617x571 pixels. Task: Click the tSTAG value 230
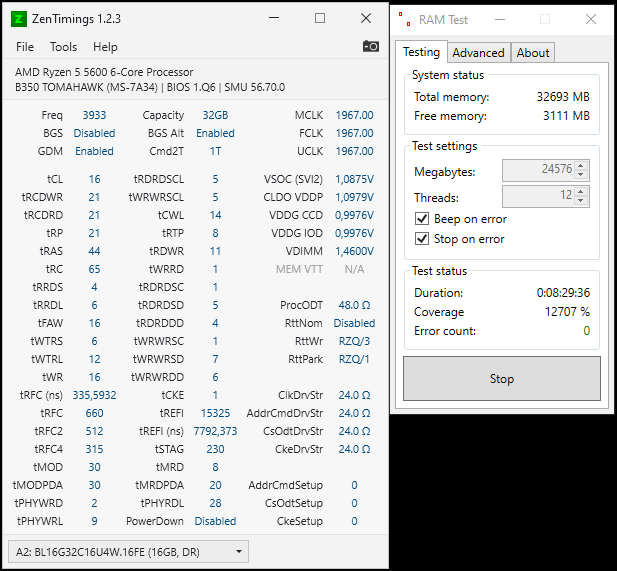pos(215,449)
